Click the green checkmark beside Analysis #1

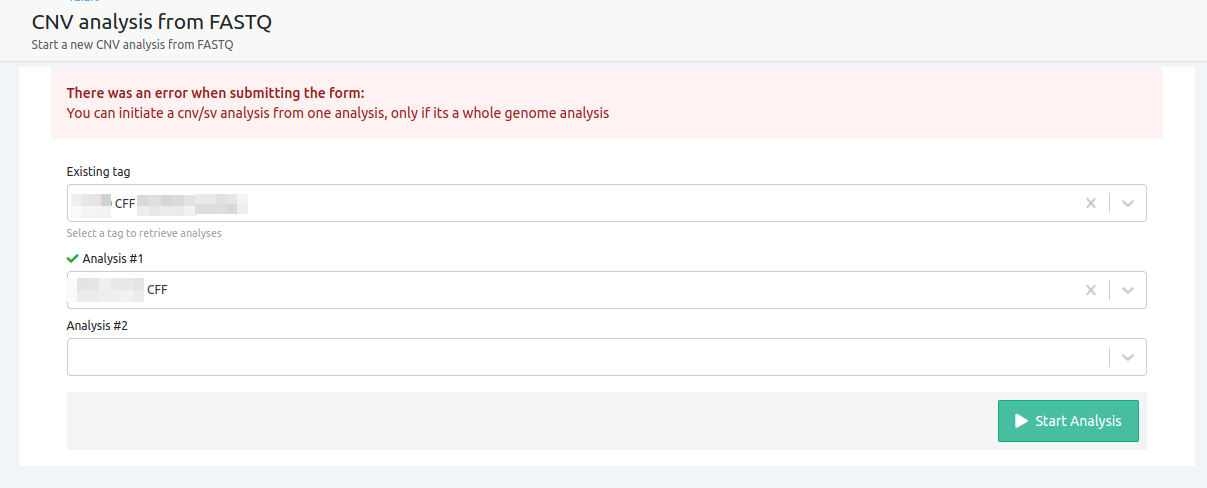click(x=72, y=258)
